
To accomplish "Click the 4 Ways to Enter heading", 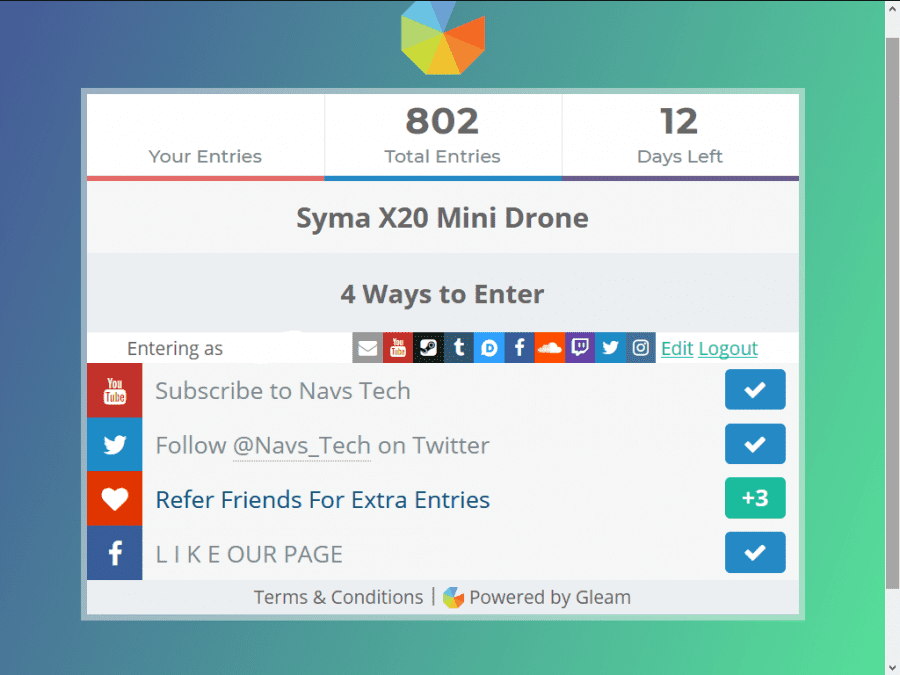I will 443,294.
